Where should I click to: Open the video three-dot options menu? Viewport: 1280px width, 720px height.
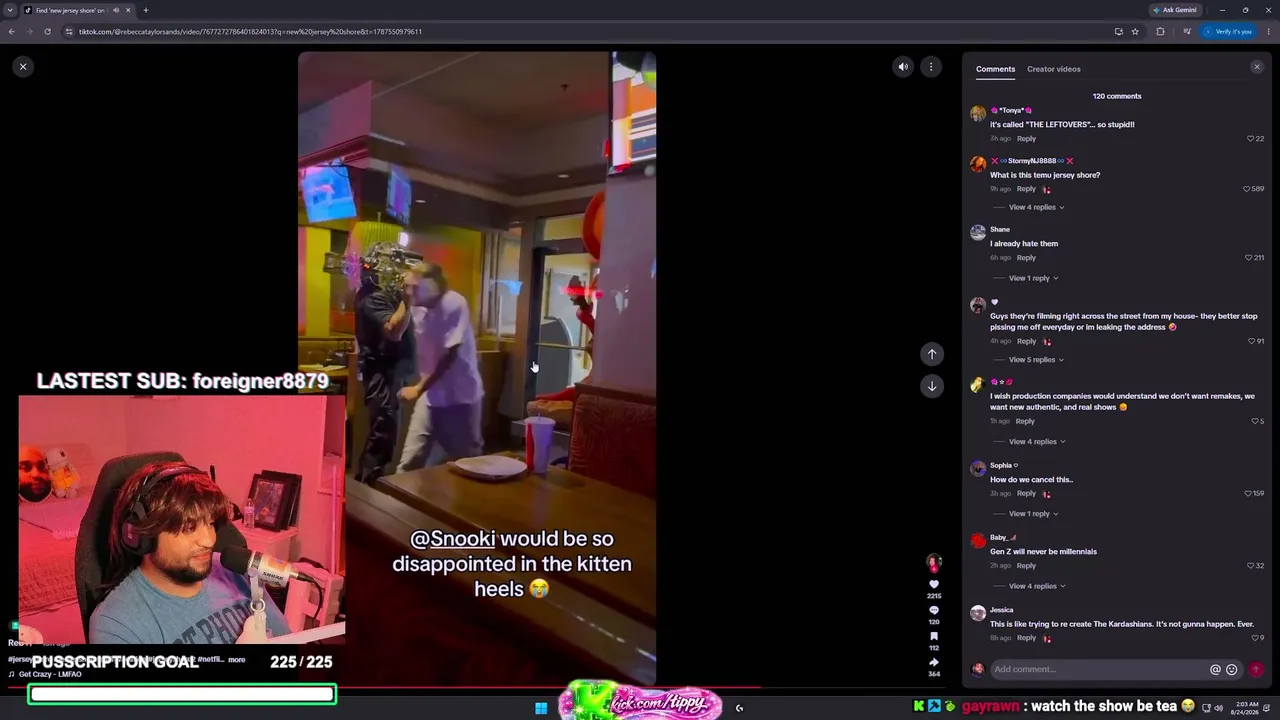pyautogui.click(x=931, y=67)
